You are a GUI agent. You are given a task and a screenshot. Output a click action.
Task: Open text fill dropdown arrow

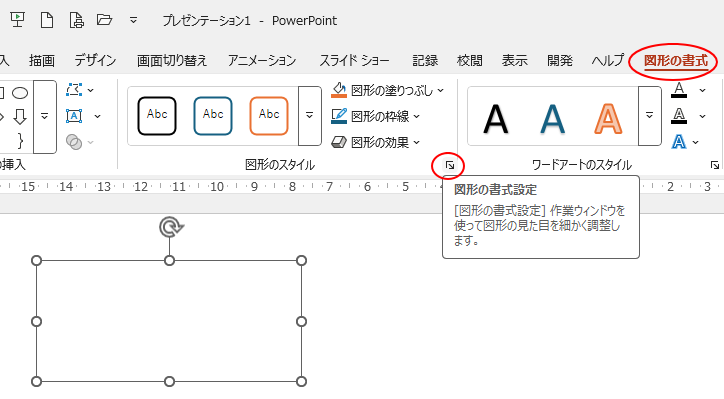[x=702, y=91]
